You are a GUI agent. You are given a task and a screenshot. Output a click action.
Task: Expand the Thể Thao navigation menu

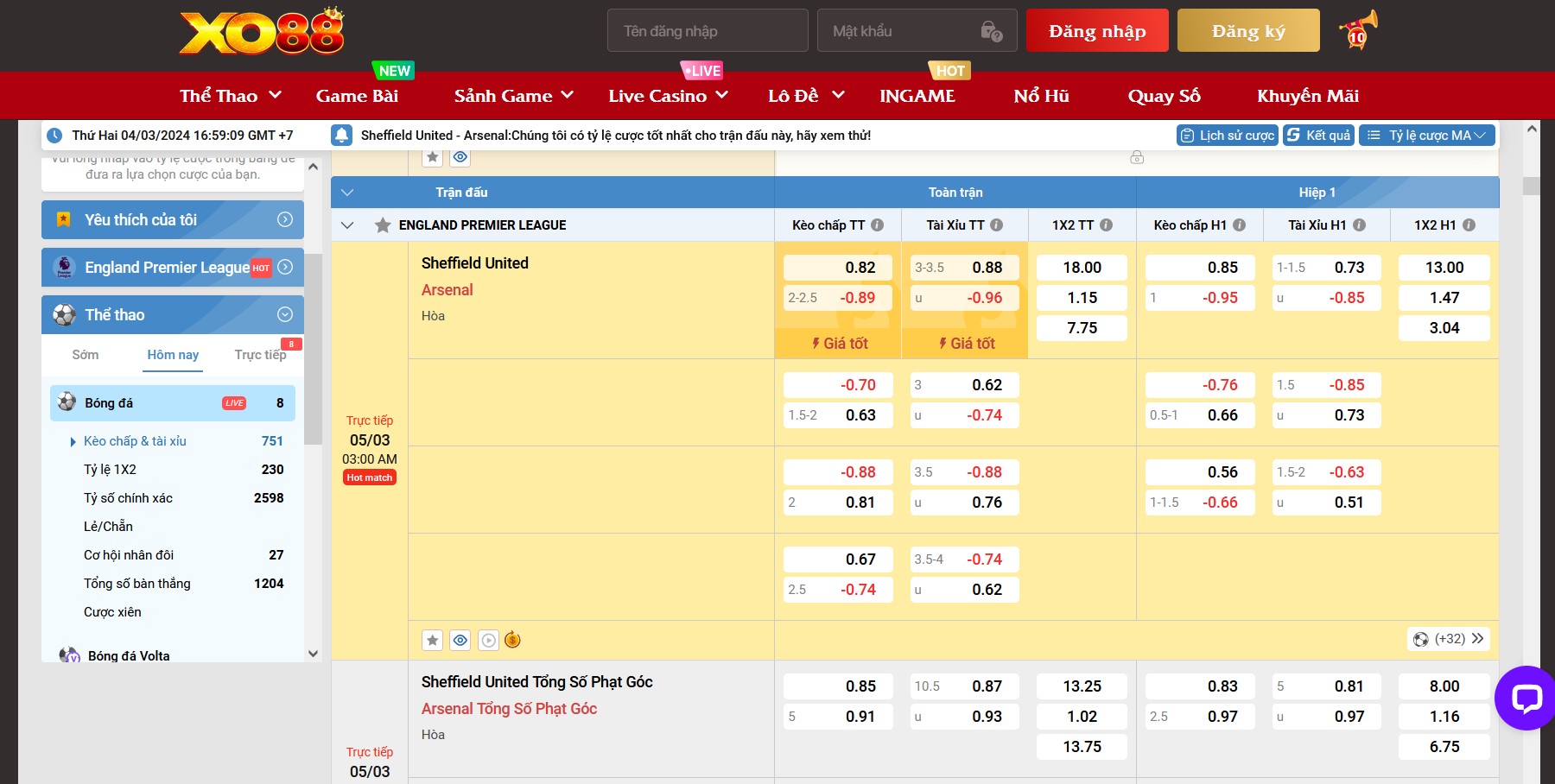tap(230, 96)
